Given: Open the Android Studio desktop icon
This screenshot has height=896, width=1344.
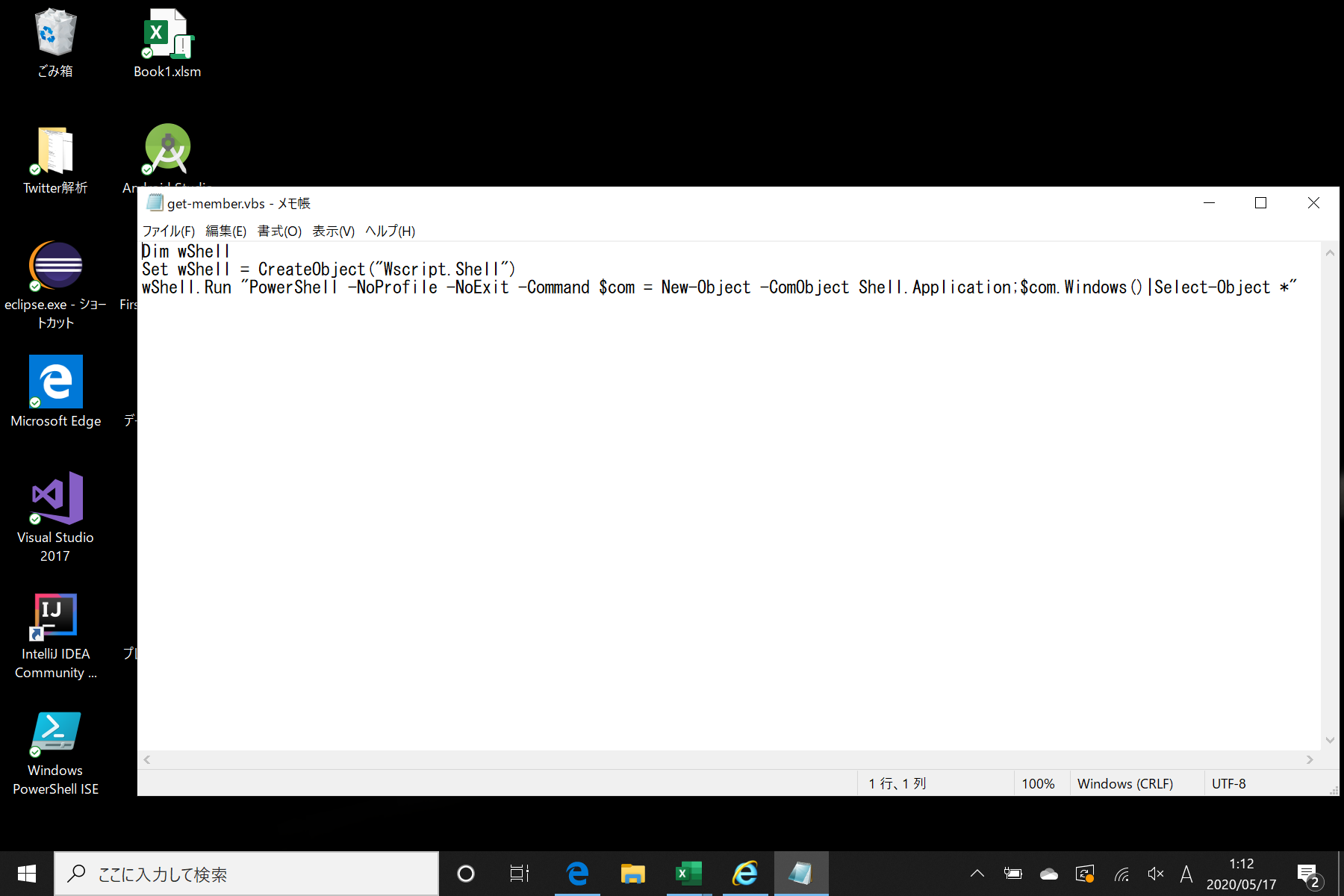Looking at the screenshot, I should (167, 148).
